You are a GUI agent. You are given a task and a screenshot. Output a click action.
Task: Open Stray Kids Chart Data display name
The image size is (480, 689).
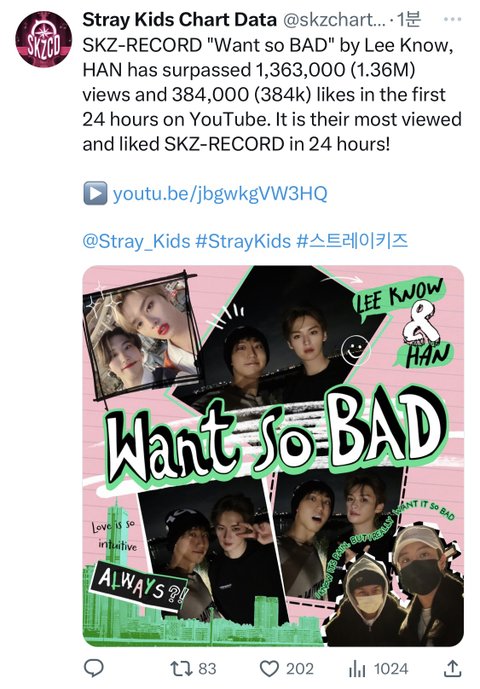click(180, 20)
